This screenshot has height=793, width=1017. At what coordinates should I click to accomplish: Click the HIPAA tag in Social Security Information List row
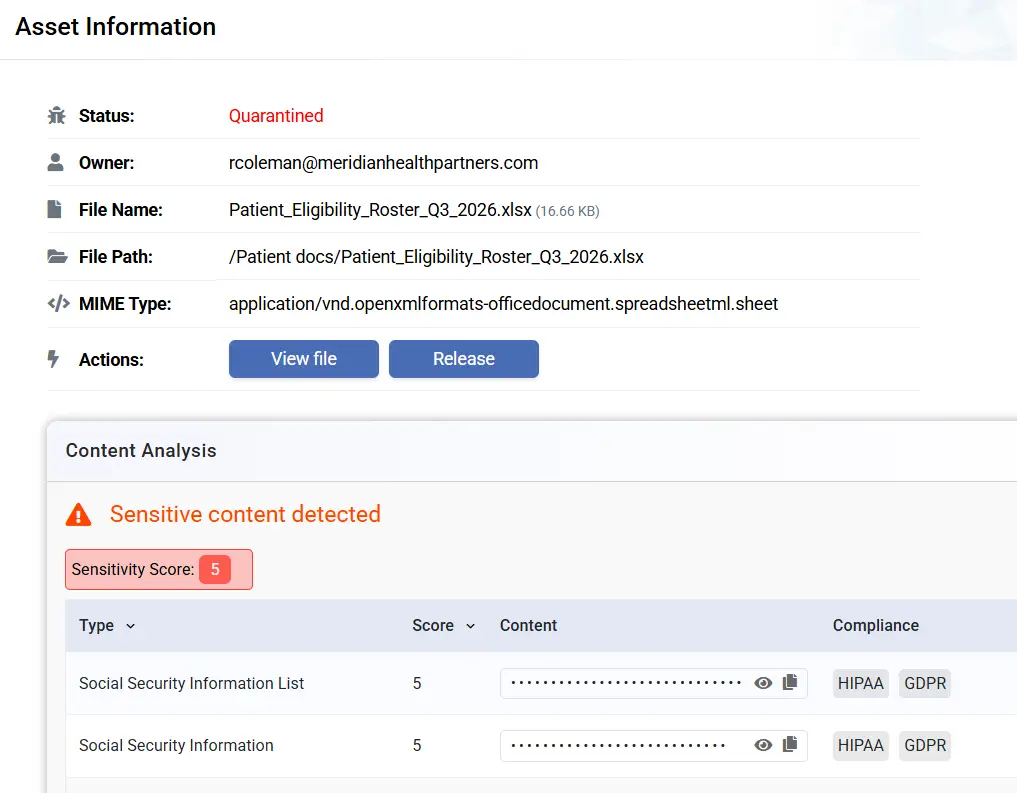(861, 683)
